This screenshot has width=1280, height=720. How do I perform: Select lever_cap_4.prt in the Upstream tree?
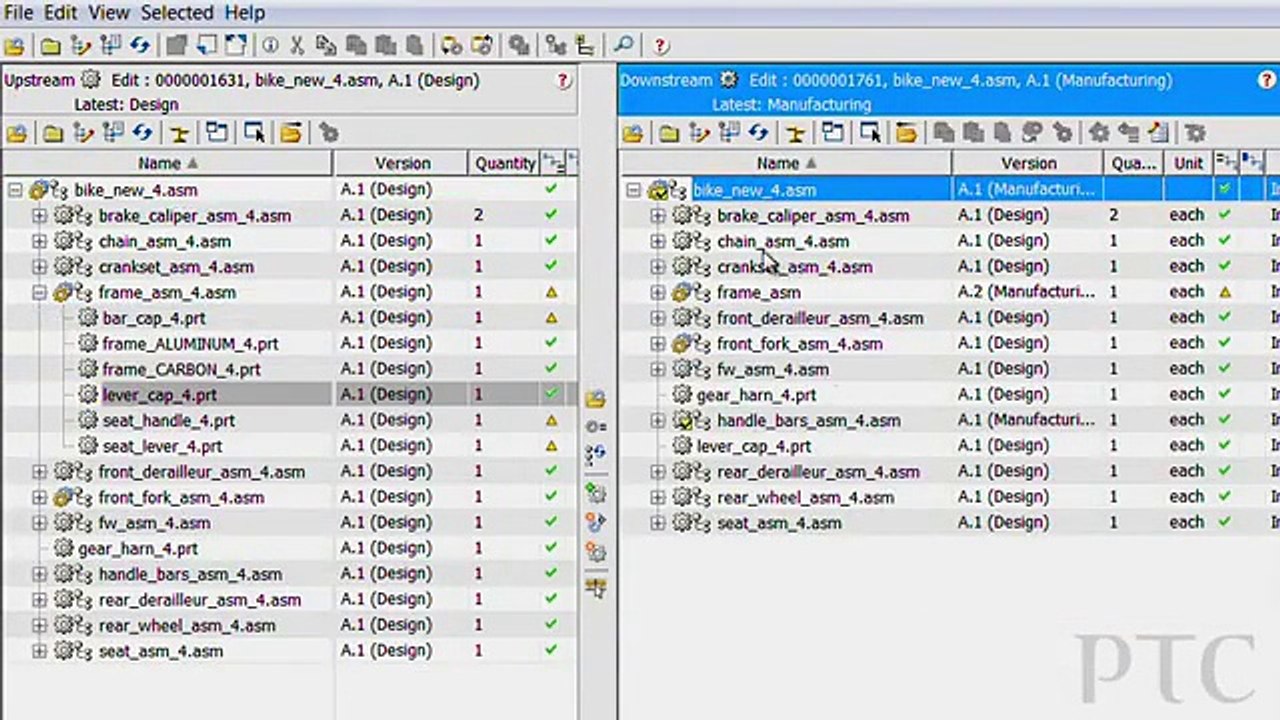159,395
